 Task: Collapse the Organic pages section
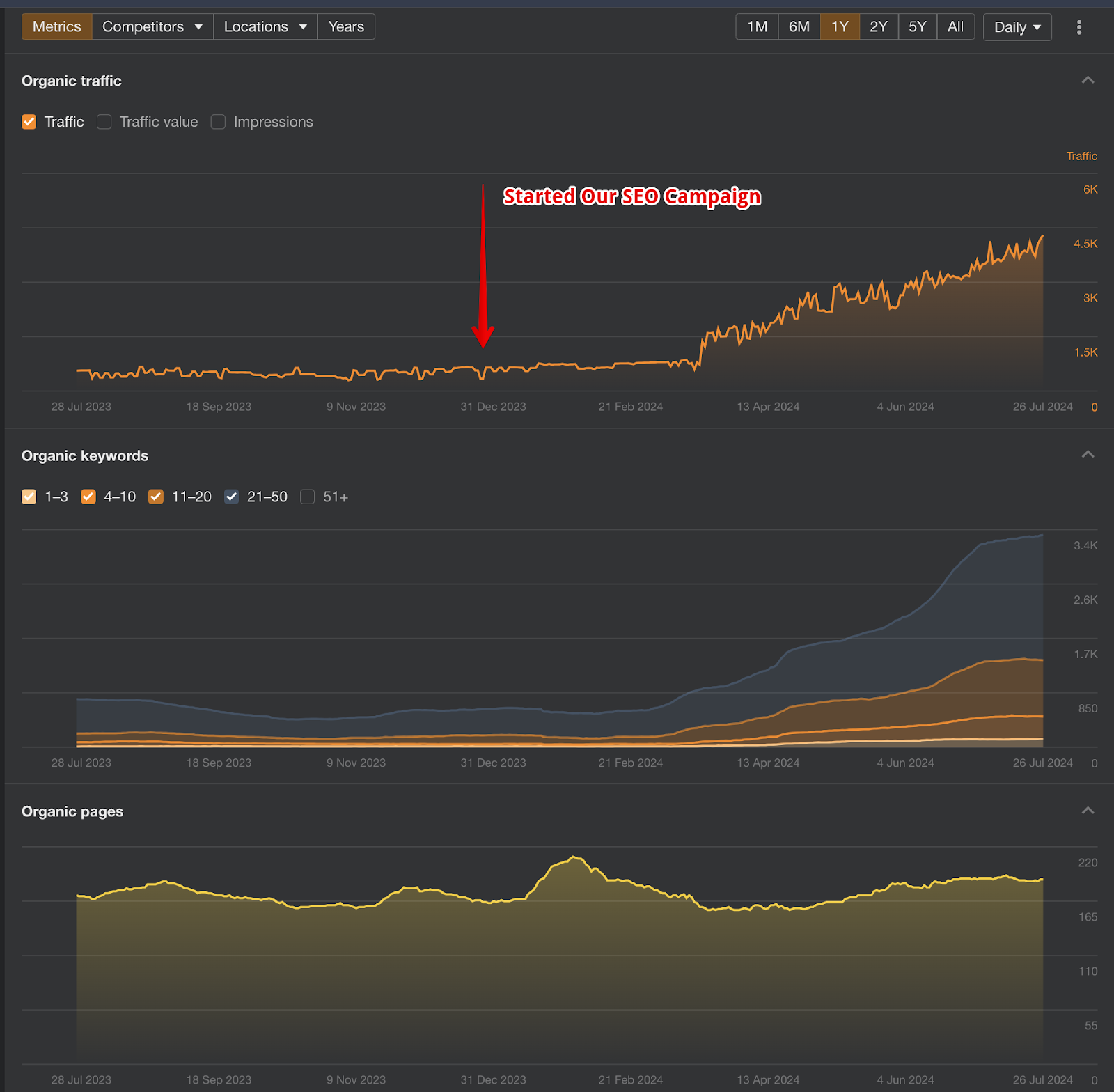(x=1088, y=811)
